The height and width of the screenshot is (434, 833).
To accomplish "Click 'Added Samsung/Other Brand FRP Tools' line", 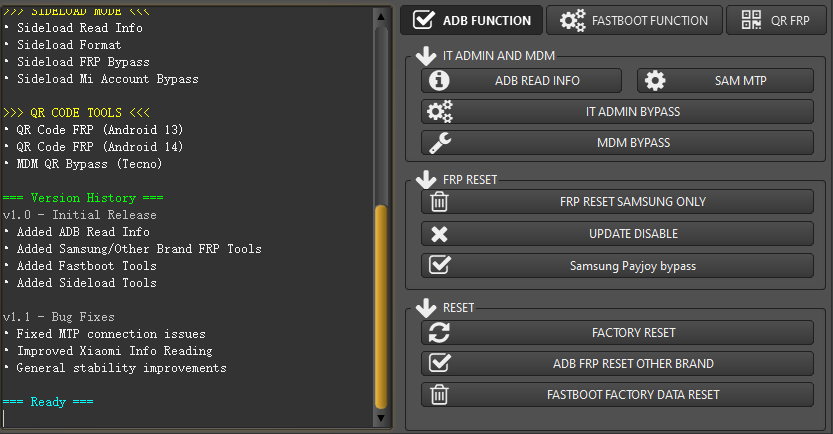I will 139,249.
